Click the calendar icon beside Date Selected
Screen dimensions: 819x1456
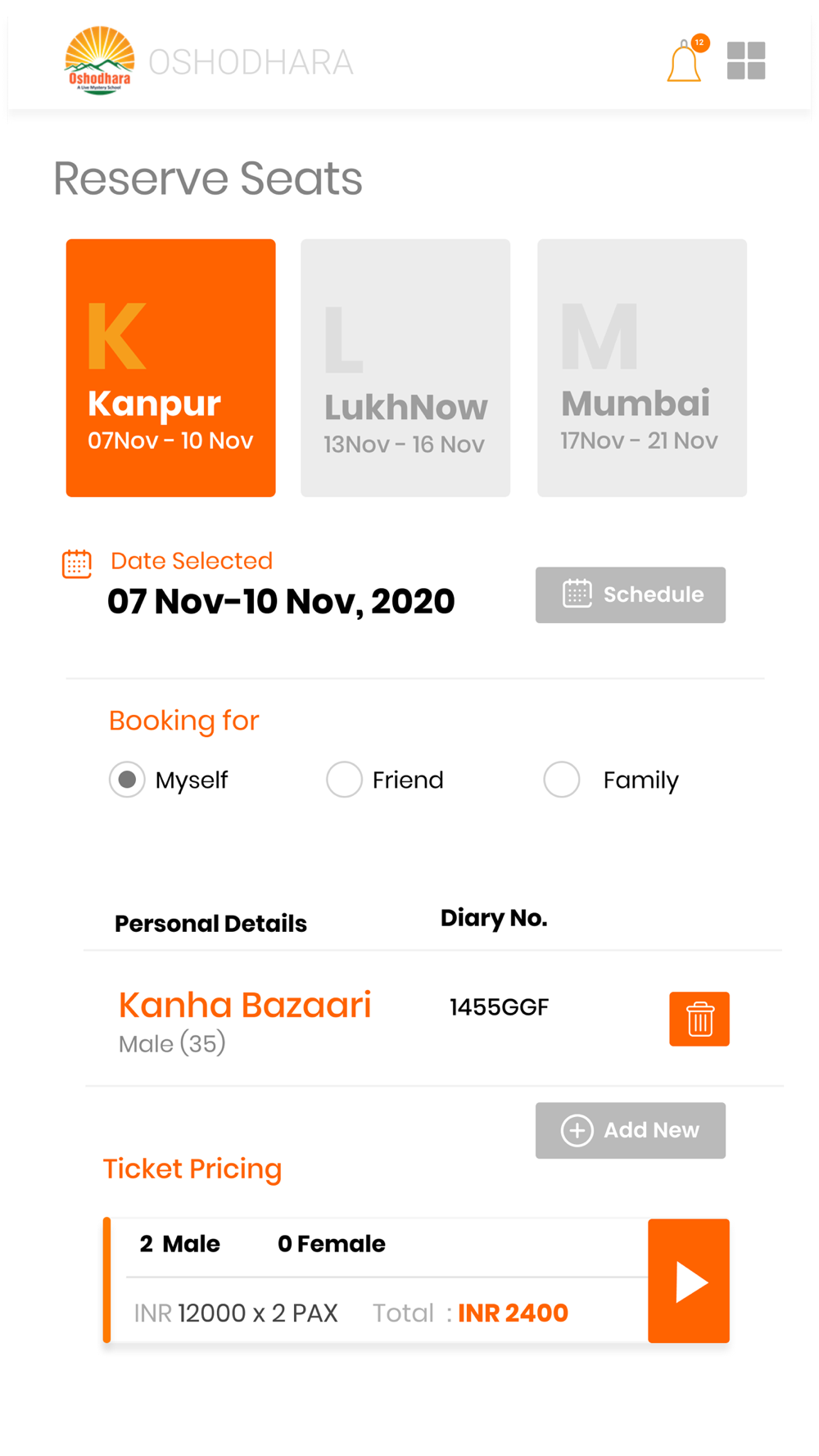pyautogui.click(x=77, y=563)
